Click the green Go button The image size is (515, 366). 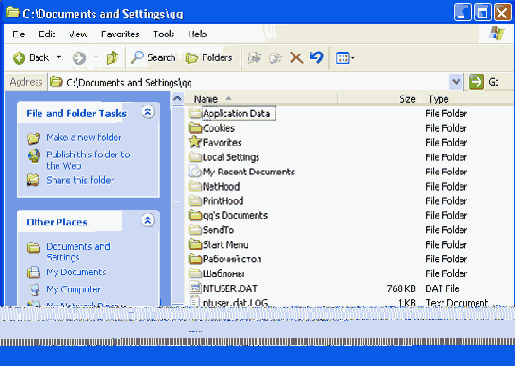[x=476, y=82]
